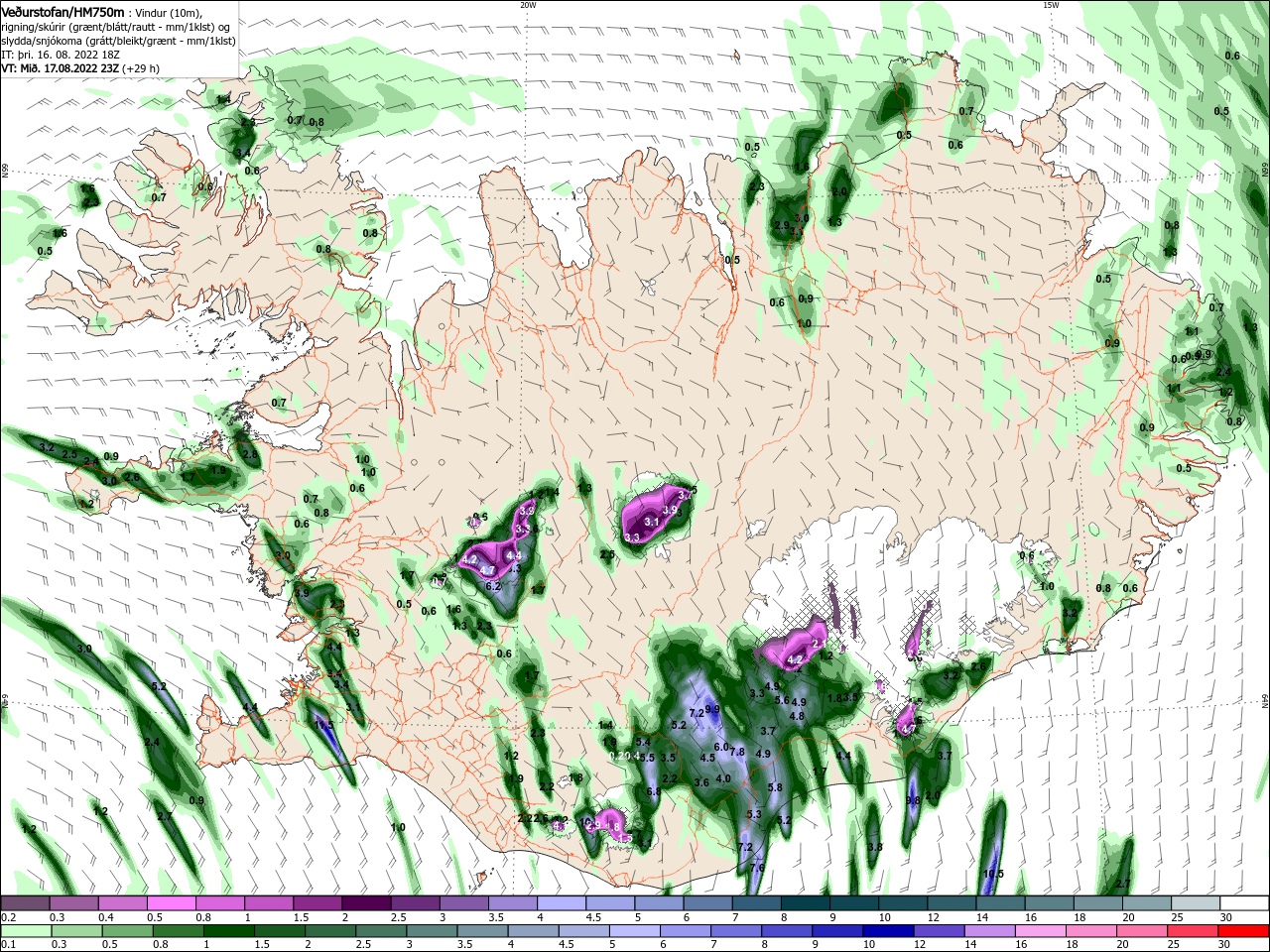Image resolution: width=1270 pixels, height=952 pixels.
Task: Click the 3.6 precipitation value on the map
Action: click(701, 782)
